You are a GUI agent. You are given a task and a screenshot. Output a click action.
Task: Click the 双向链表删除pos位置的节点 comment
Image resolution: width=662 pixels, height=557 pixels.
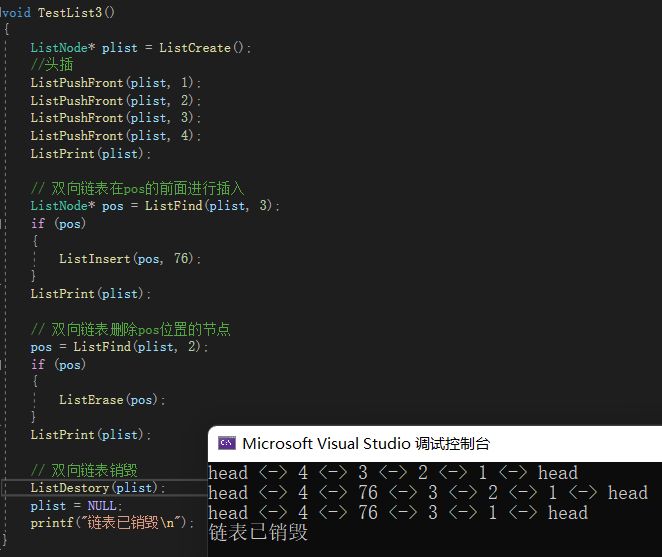click(130, 329)
